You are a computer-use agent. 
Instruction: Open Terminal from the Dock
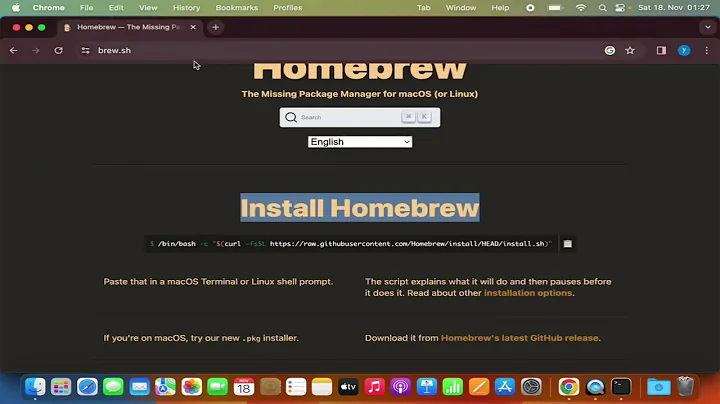[x=621, y=387]
